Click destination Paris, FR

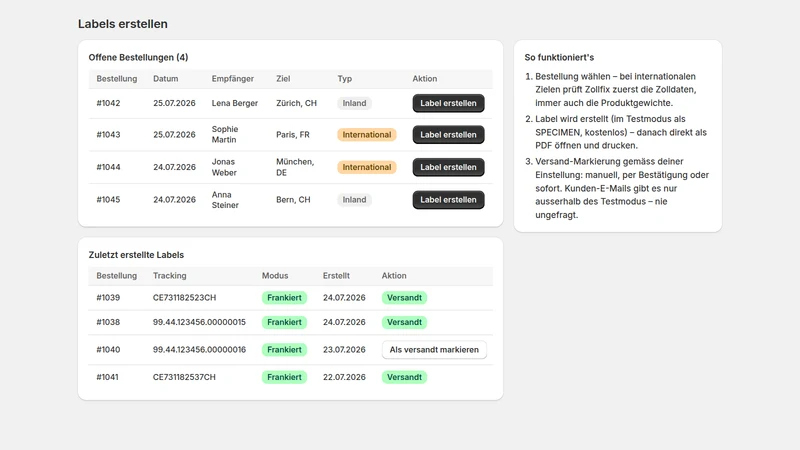tap(293, 135)
